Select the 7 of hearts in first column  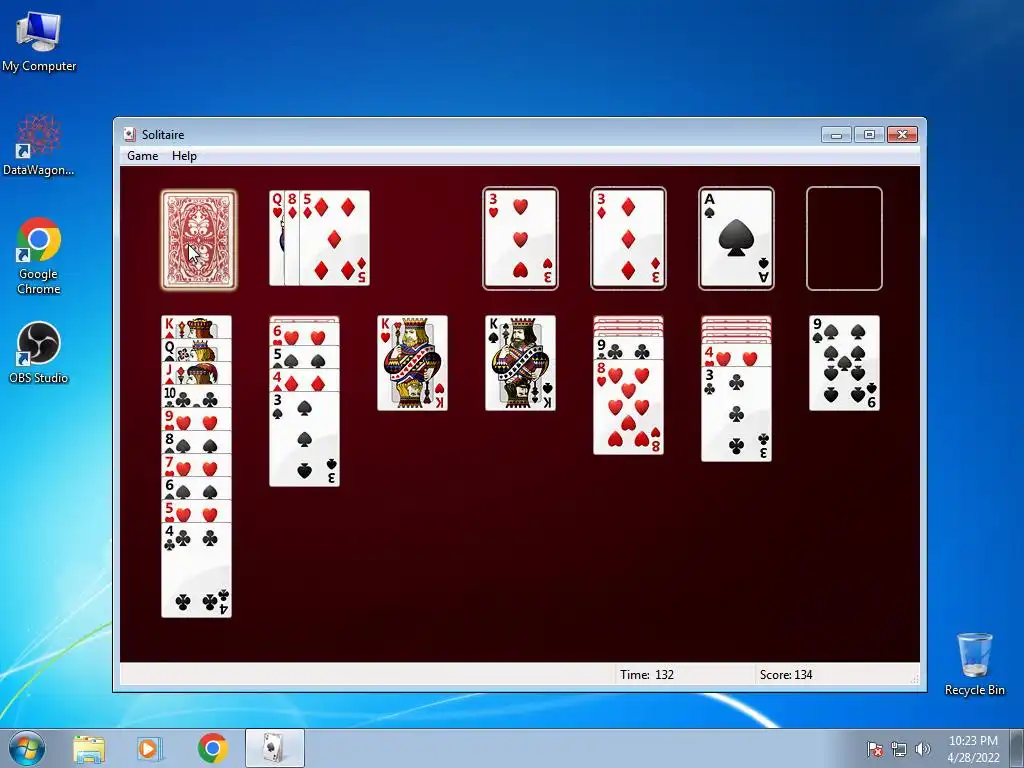click(197, 464)
